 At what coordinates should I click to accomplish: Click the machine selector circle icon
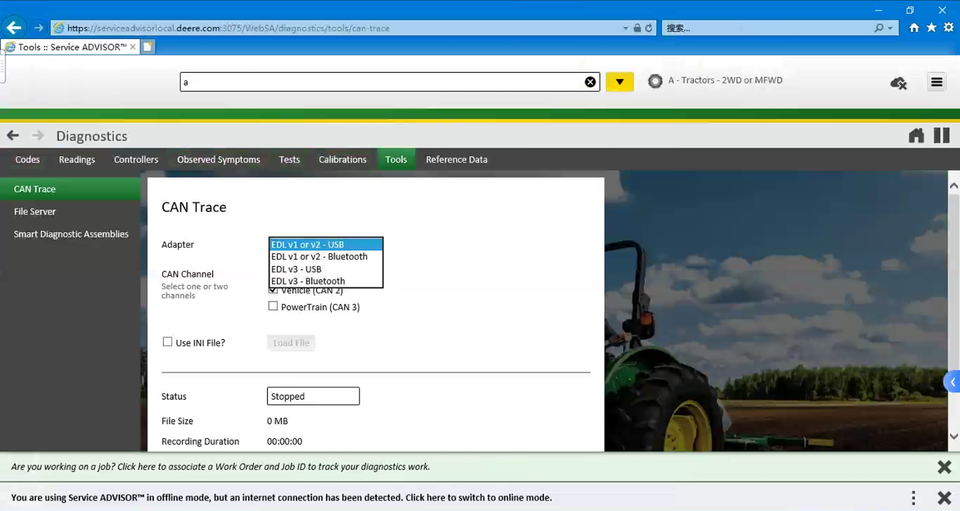point(655,81)
